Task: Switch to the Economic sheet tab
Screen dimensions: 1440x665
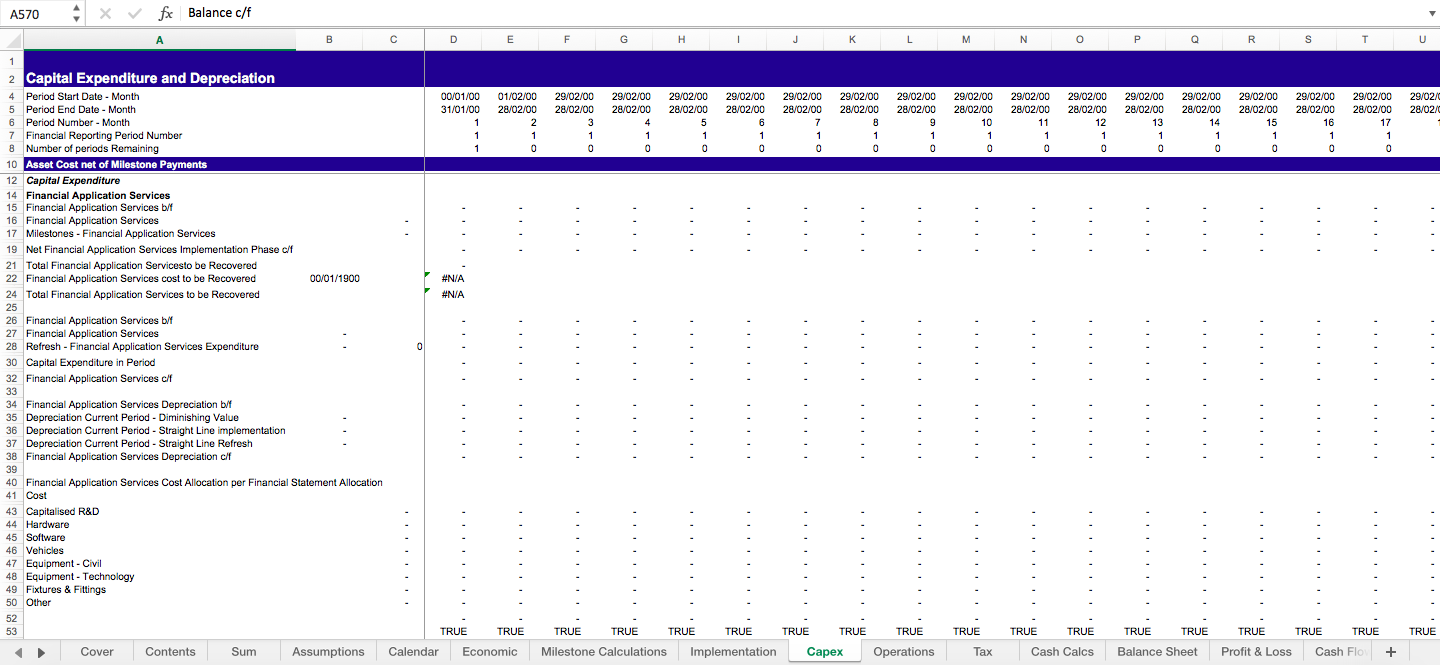Action: [490, 652]
